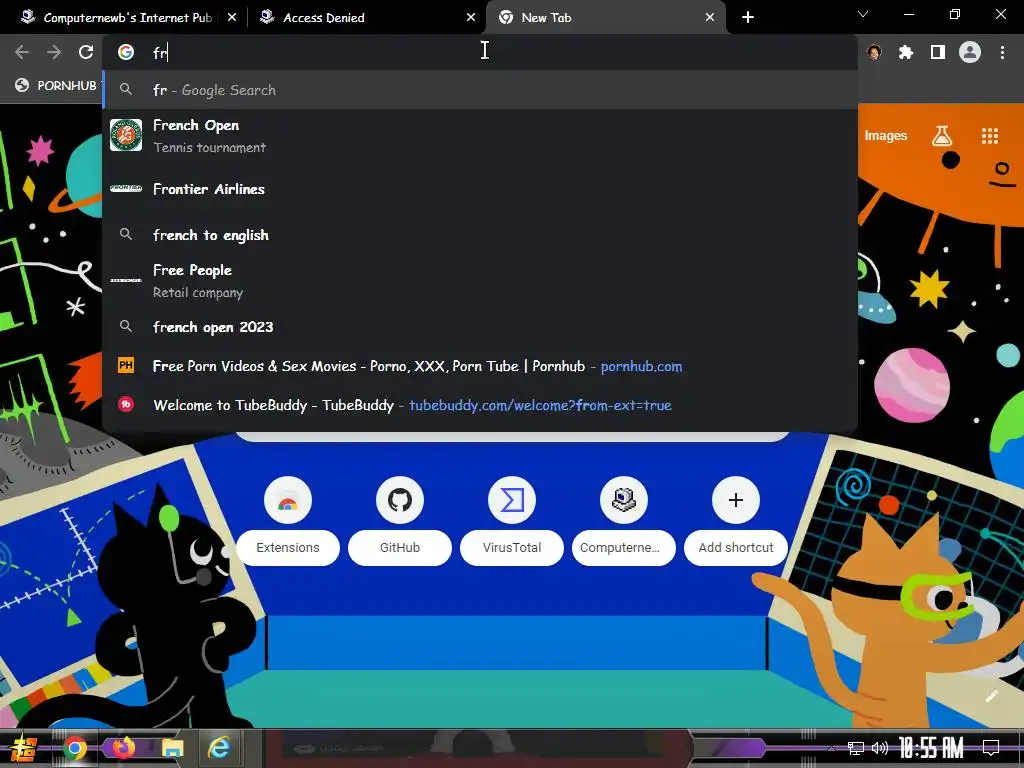Click the volume speaker tray icon
This screenshot has width=1024, height=768.
tap(880, 748)
